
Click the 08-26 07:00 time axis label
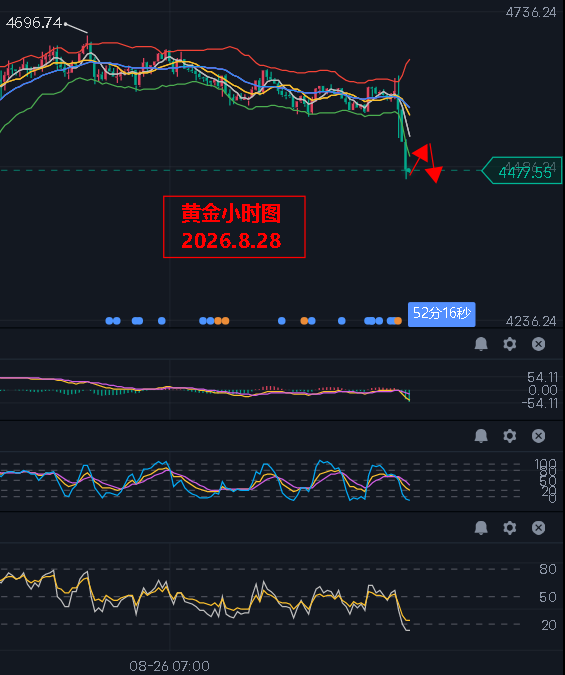(169, 666)
